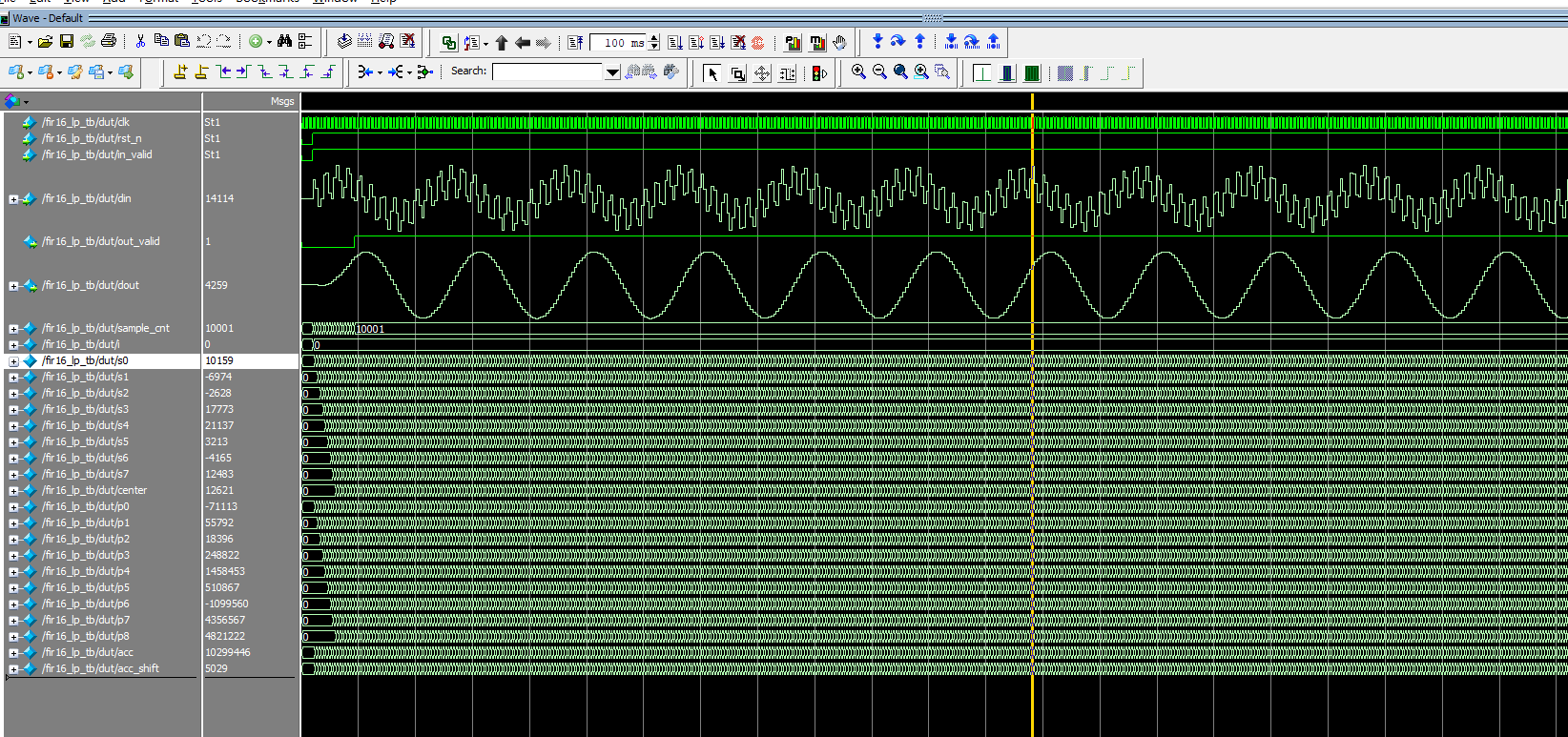Click the yellow cursor line in the waveform
This screenshot has height=737, width=1568.
coord(1032,414)
